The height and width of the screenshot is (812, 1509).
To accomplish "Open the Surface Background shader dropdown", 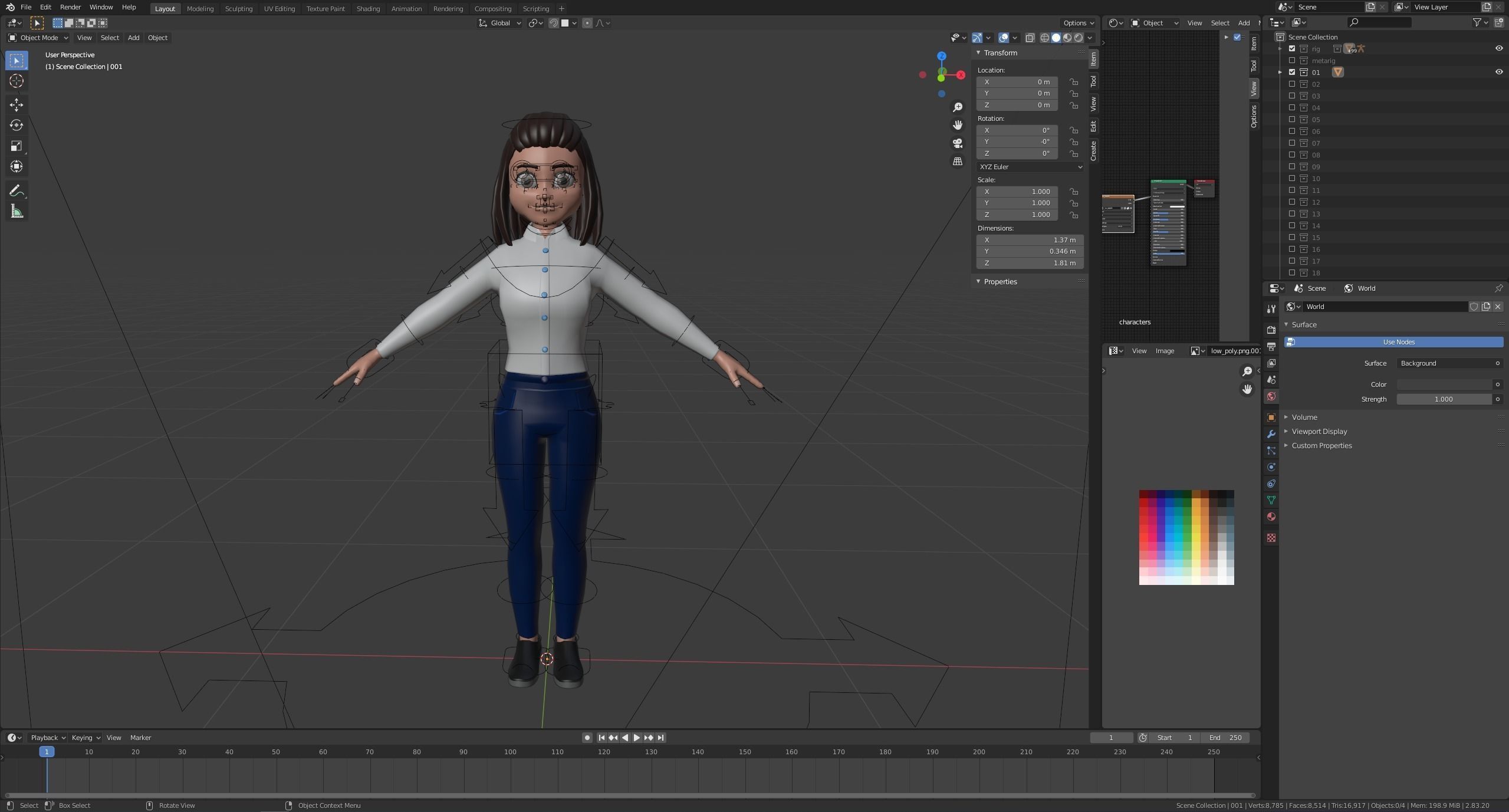I will [x=1449, y=363].
